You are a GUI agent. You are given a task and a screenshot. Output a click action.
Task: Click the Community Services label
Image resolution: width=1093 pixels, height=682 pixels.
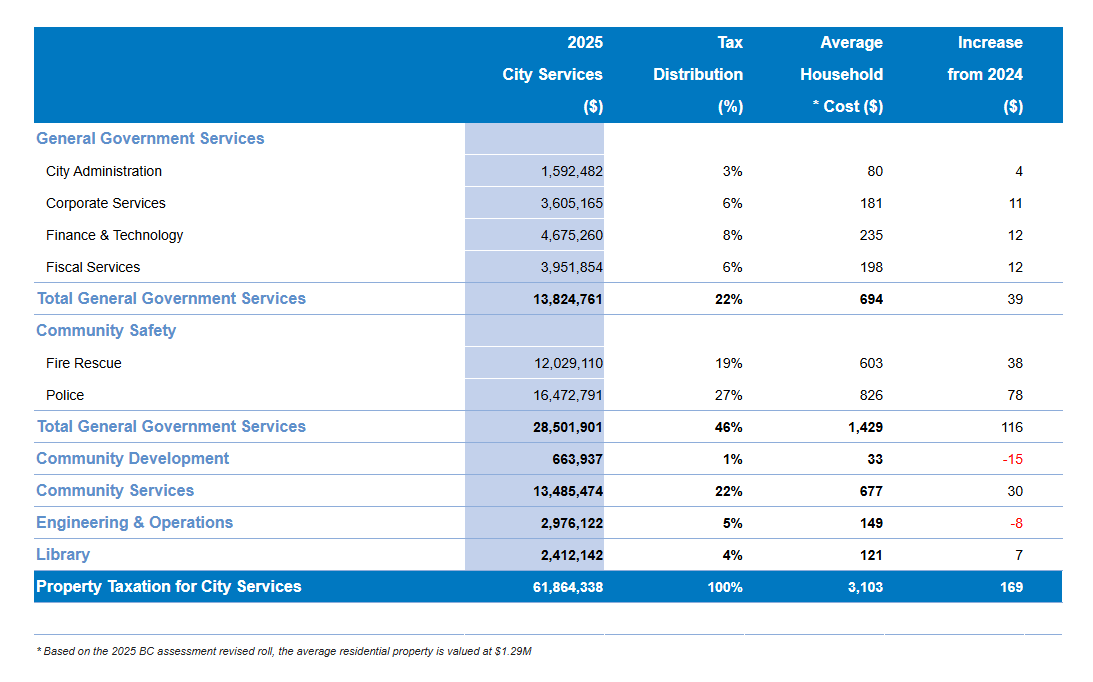pos(115,491)
